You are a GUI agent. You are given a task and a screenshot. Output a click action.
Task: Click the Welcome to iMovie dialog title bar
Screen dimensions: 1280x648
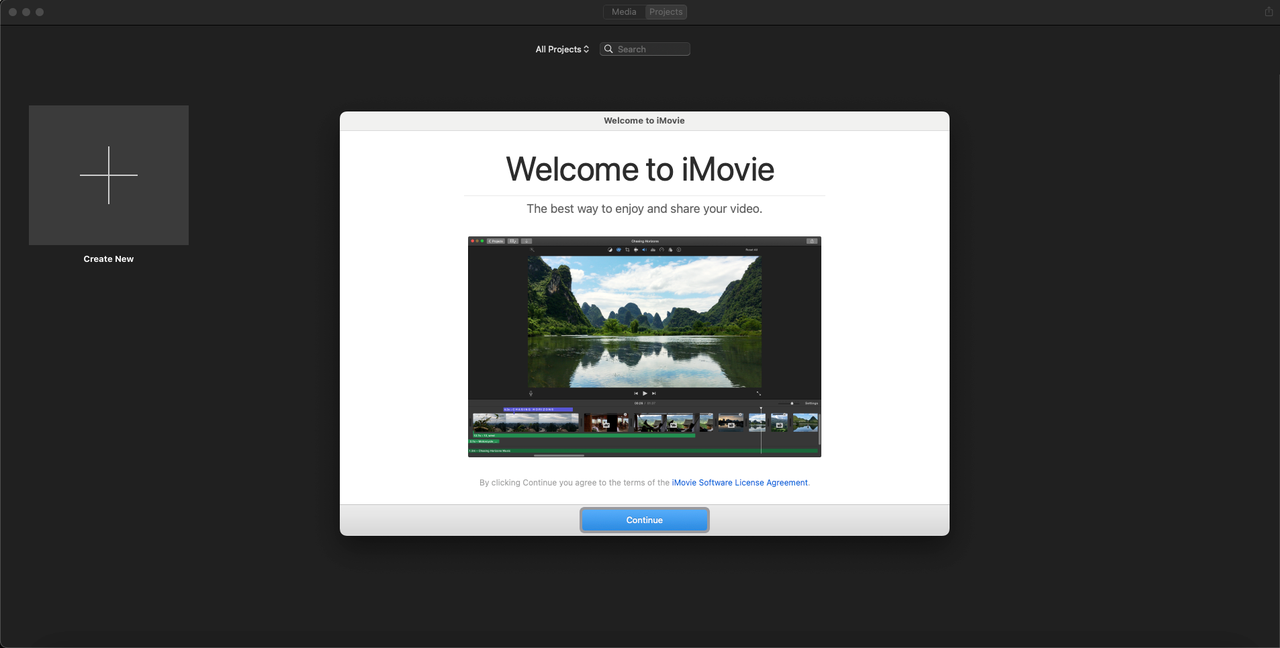644,121
